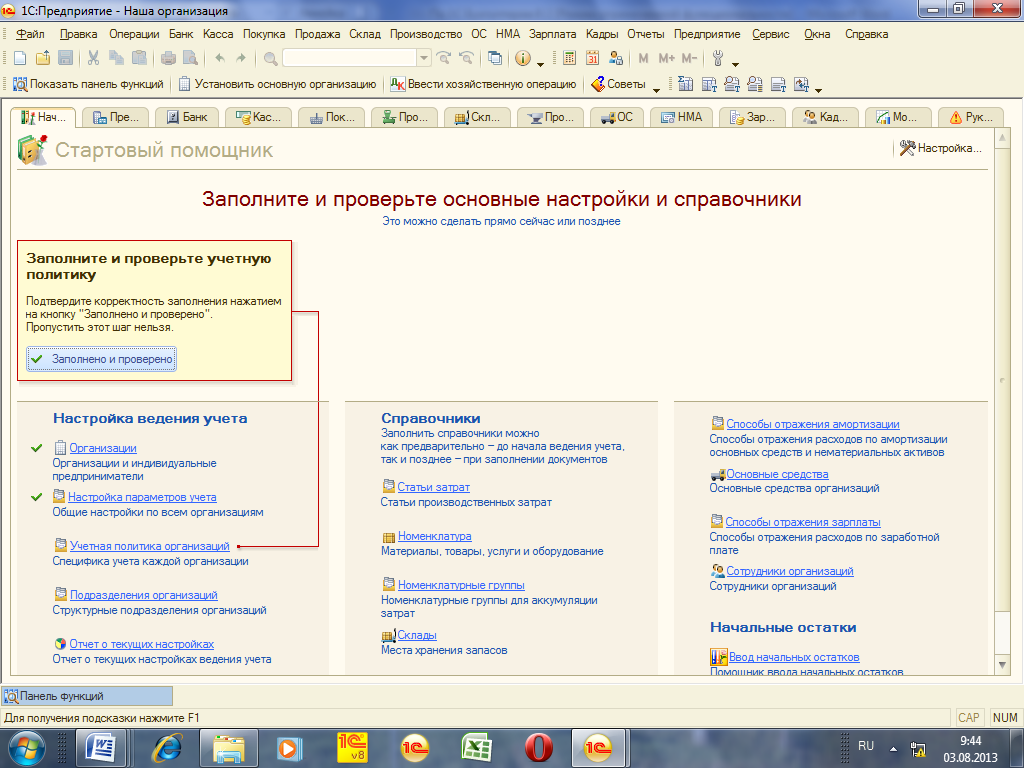Open the Calendar icon
Image resolution: width=1024 pixels, height=768 pixels.
592,58
